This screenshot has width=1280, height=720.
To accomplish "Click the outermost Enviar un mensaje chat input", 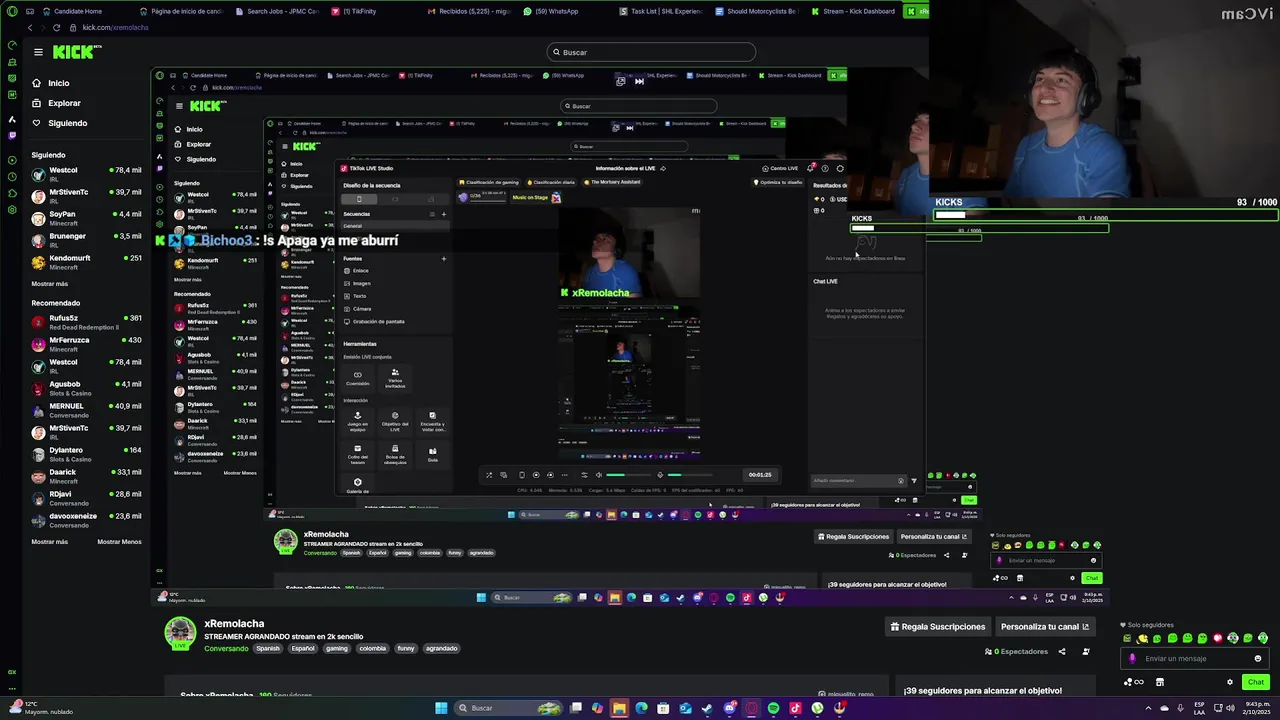I will coord(1195,658).
